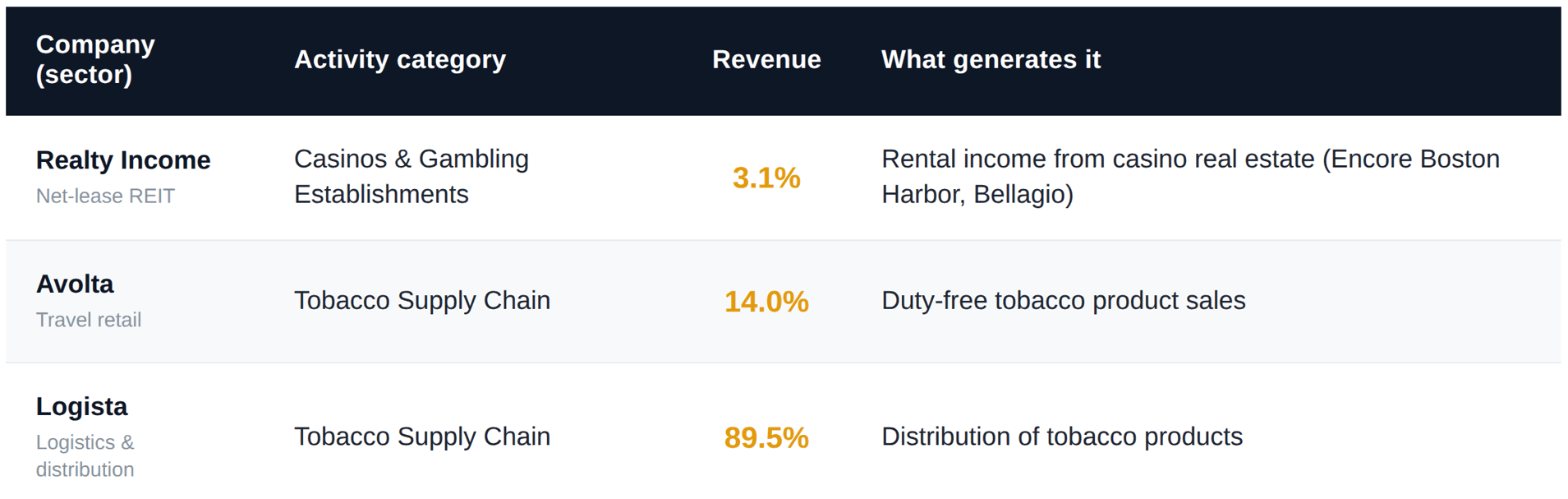Image resolution: width=1568 pixels, height=499 pixels.
Task: Click the "Net-lease REIT" sector label
Action: click(105, 196)
